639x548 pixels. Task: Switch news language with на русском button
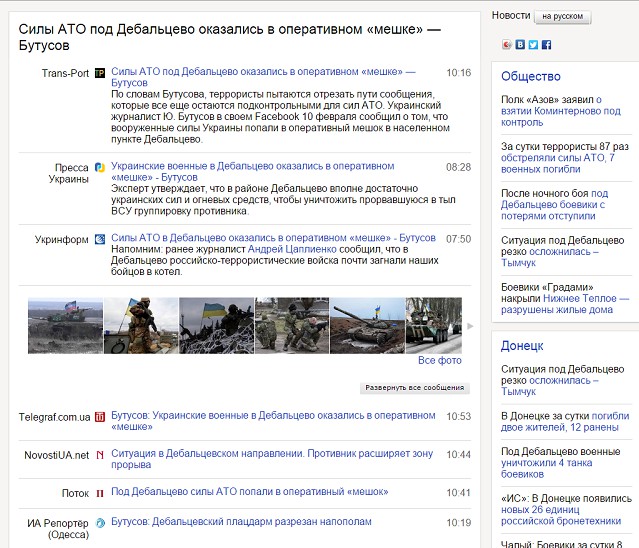click(x=563, y=17)
